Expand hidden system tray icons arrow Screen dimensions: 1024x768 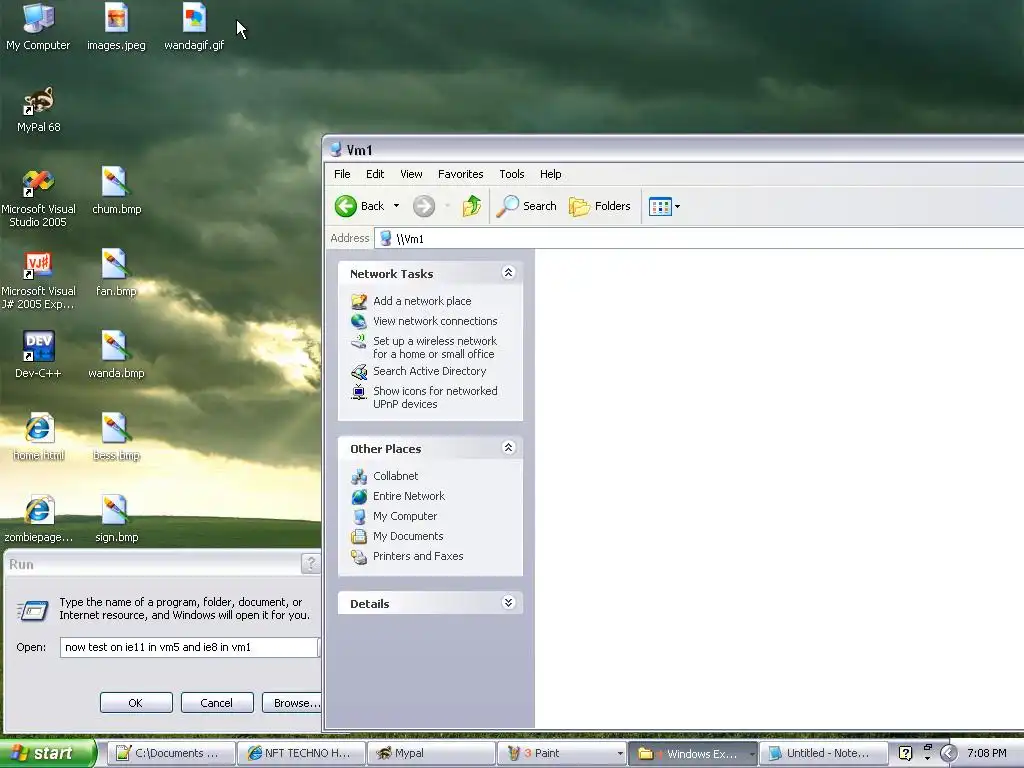948,754
